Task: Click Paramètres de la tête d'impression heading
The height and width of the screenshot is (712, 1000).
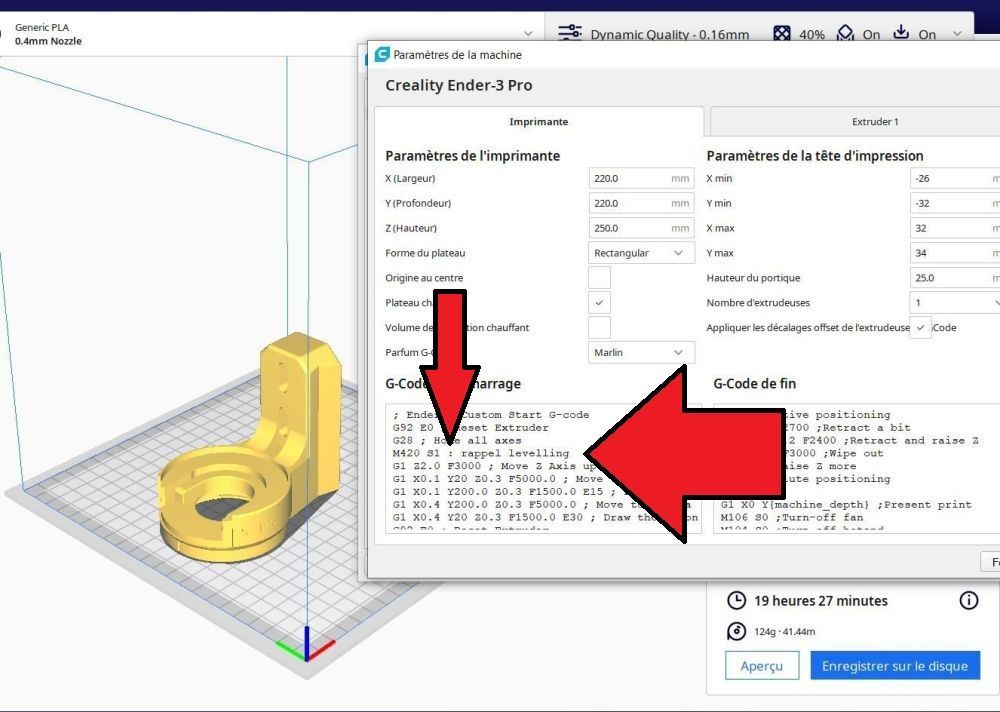Action: [815, 156]
